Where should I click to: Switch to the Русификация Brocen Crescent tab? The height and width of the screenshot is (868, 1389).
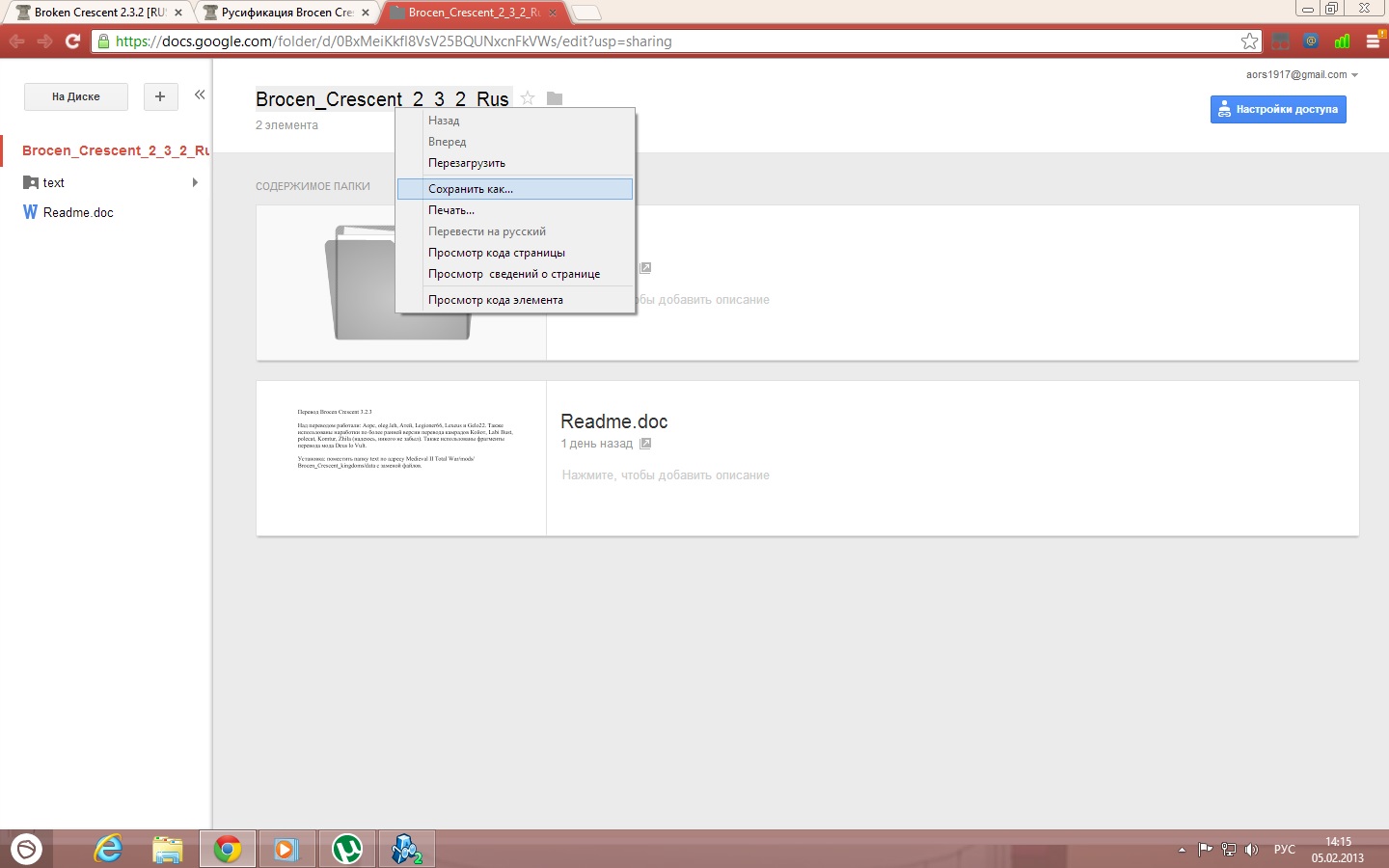click(x=286, y=13)
